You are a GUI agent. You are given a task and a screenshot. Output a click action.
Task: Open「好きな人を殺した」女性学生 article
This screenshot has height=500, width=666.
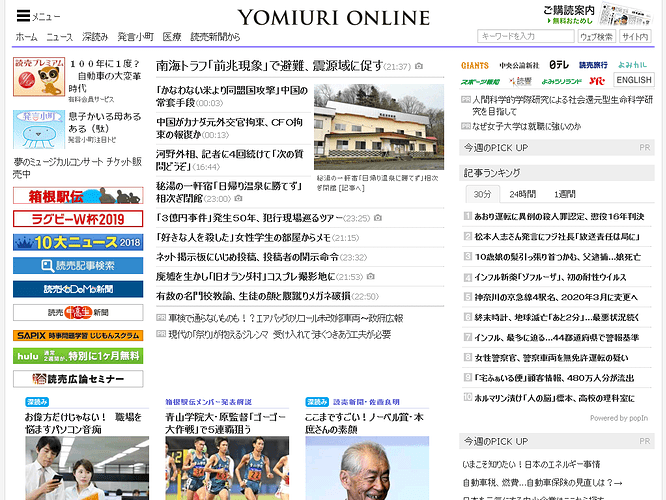click(243, 237)
